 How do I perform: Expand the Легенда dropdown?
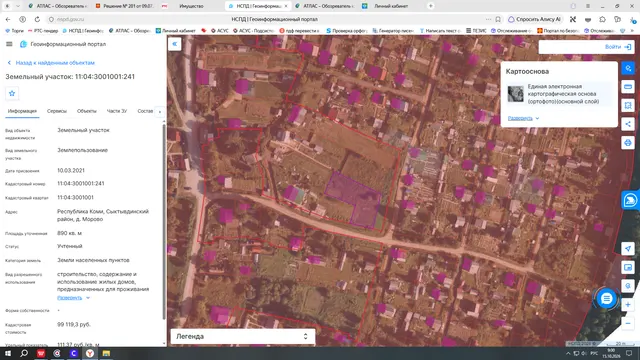point(243,336)
